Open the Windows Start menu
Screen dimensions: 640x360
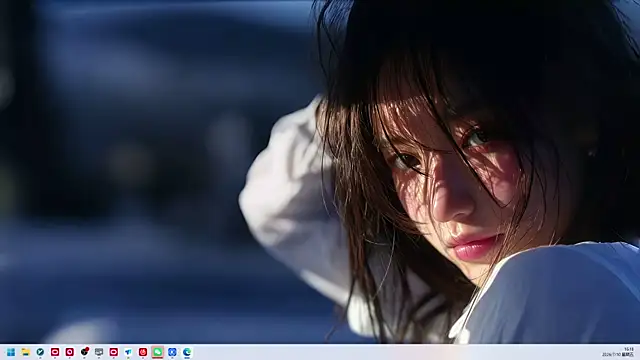(x=11, y=352)
